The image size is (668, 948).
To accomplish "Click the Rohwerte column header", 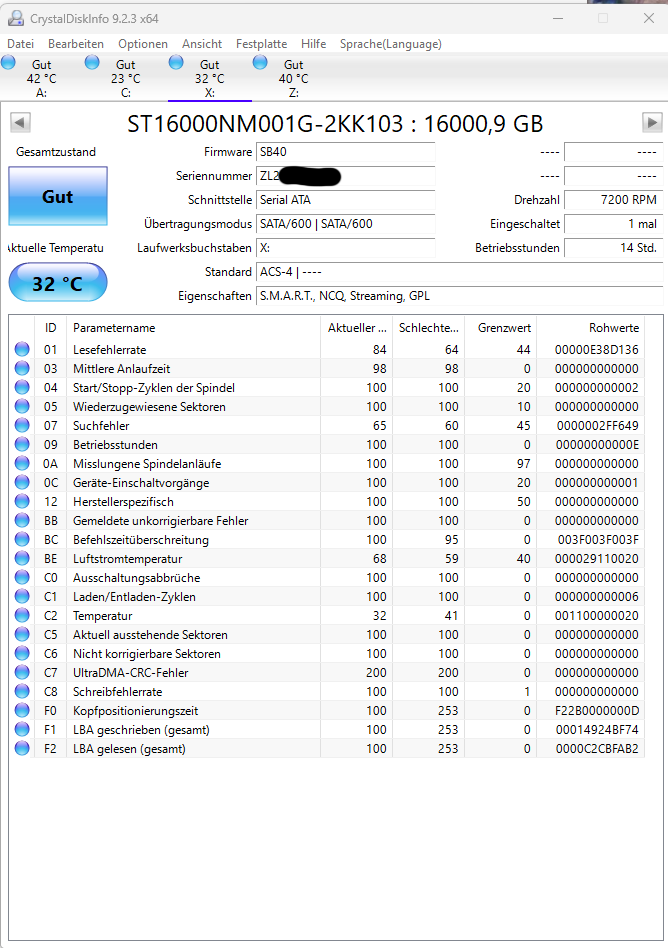I will pyautogui.click(x=591, y=328).
